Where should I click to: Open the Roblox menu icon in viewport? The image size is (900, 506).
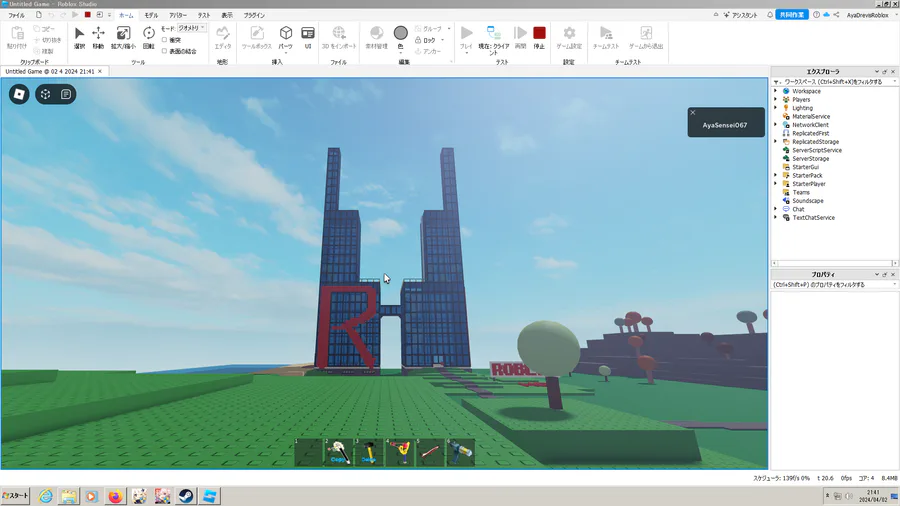(x=19, y=94)
